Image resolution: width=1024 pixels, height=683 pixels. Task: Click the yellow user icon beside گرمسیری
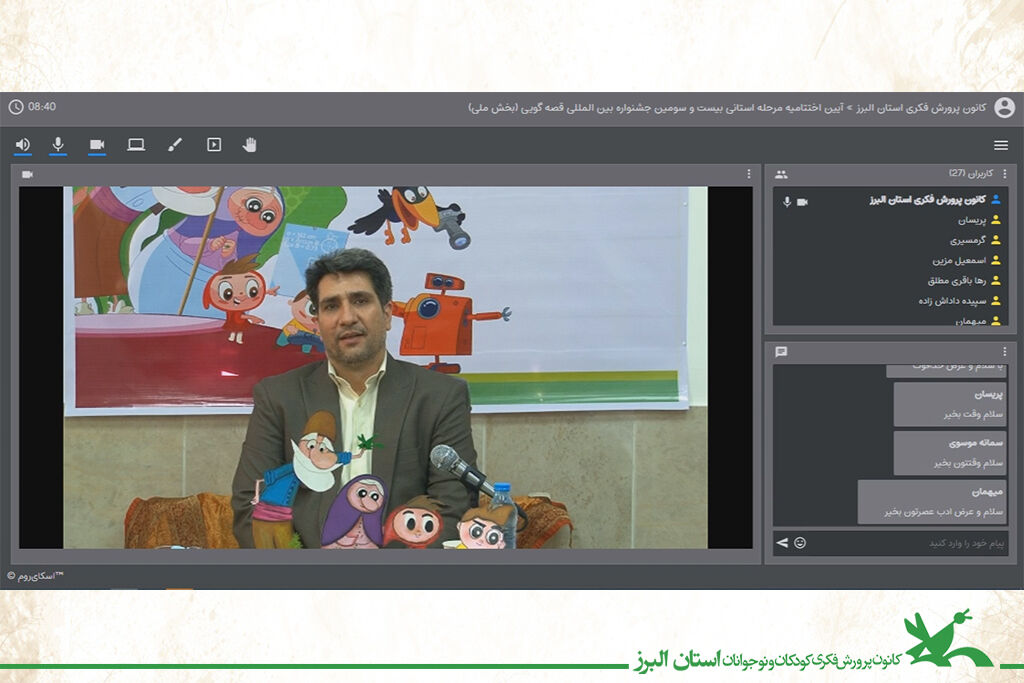[996, 240]
